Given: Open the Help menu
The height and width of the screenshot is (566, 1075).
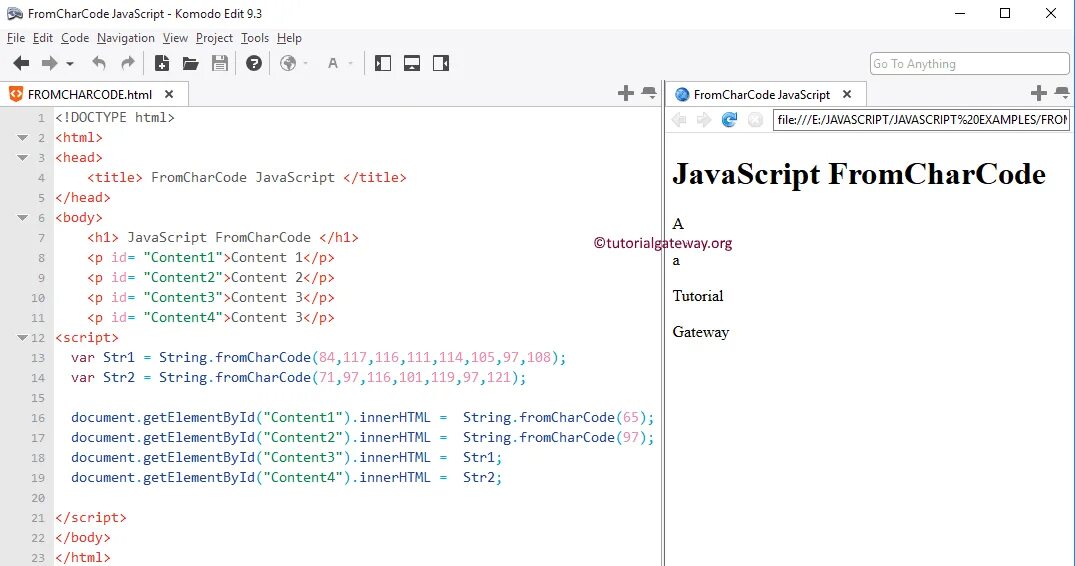Looking at the screenshot, I should coord(289,38).
